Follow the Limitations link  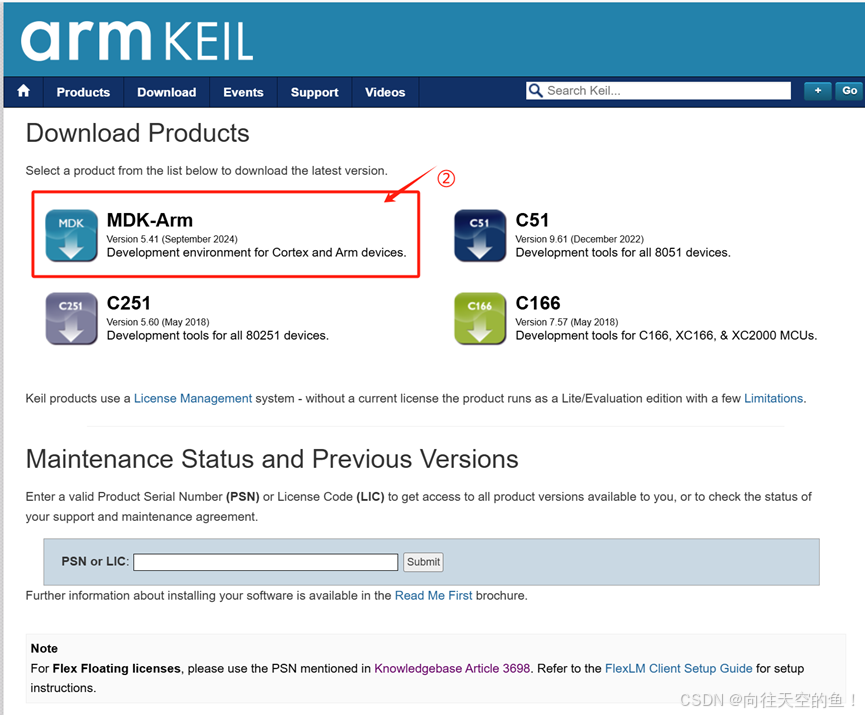pos(773,398)
